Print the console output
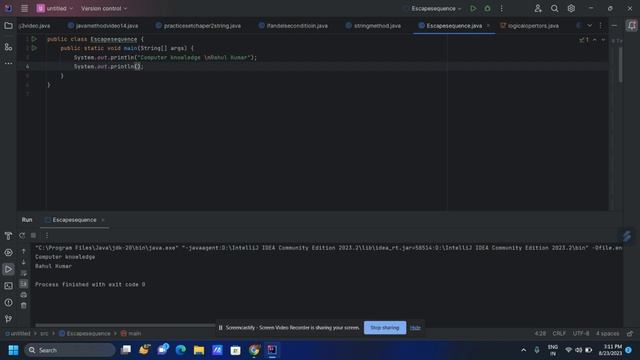This screenshot has width=640, height=360. 24,294
